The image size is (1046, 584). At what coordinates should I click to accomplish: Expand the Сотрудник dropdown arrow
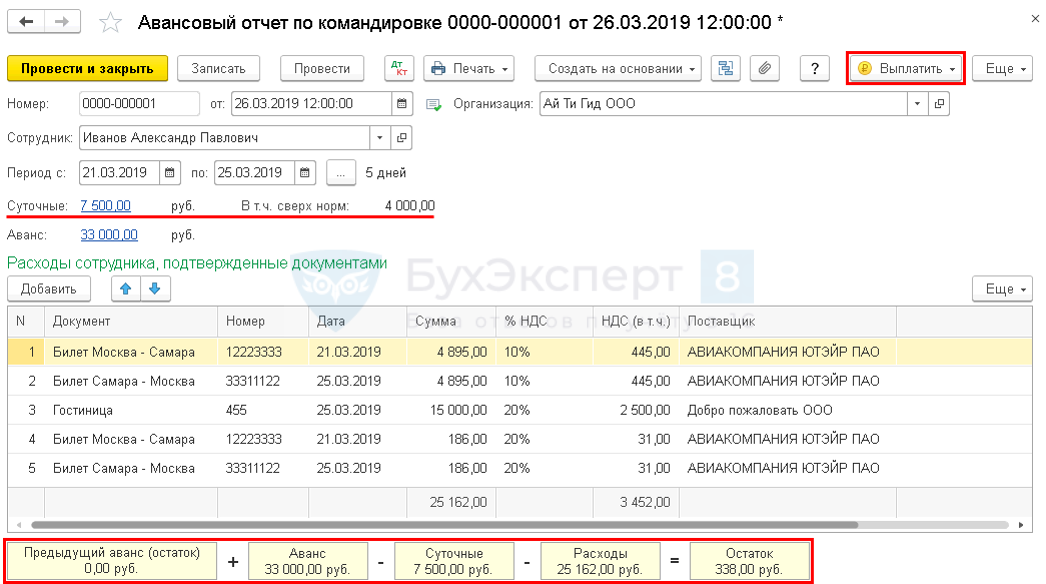[380, 137]
